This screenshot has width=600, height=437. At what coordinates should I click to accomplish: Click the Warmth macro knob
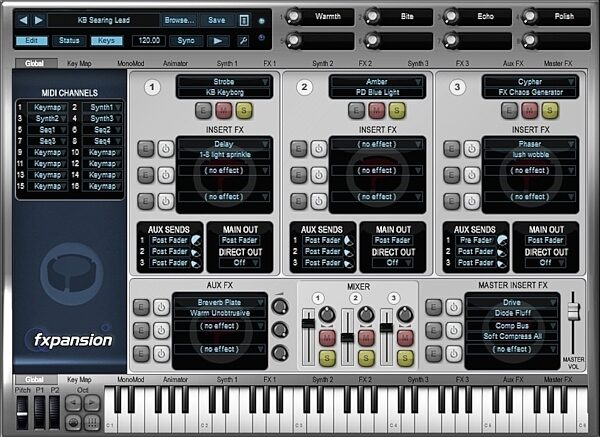pyautogui.click(x=293, y=16)
